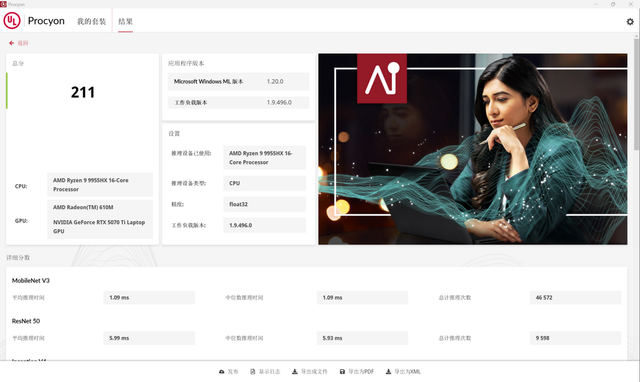This screenshot has height=382, width=640.
Task: Click the 1.9.496.0 value in the 应用程序版本 card
Action: (279, 102)
